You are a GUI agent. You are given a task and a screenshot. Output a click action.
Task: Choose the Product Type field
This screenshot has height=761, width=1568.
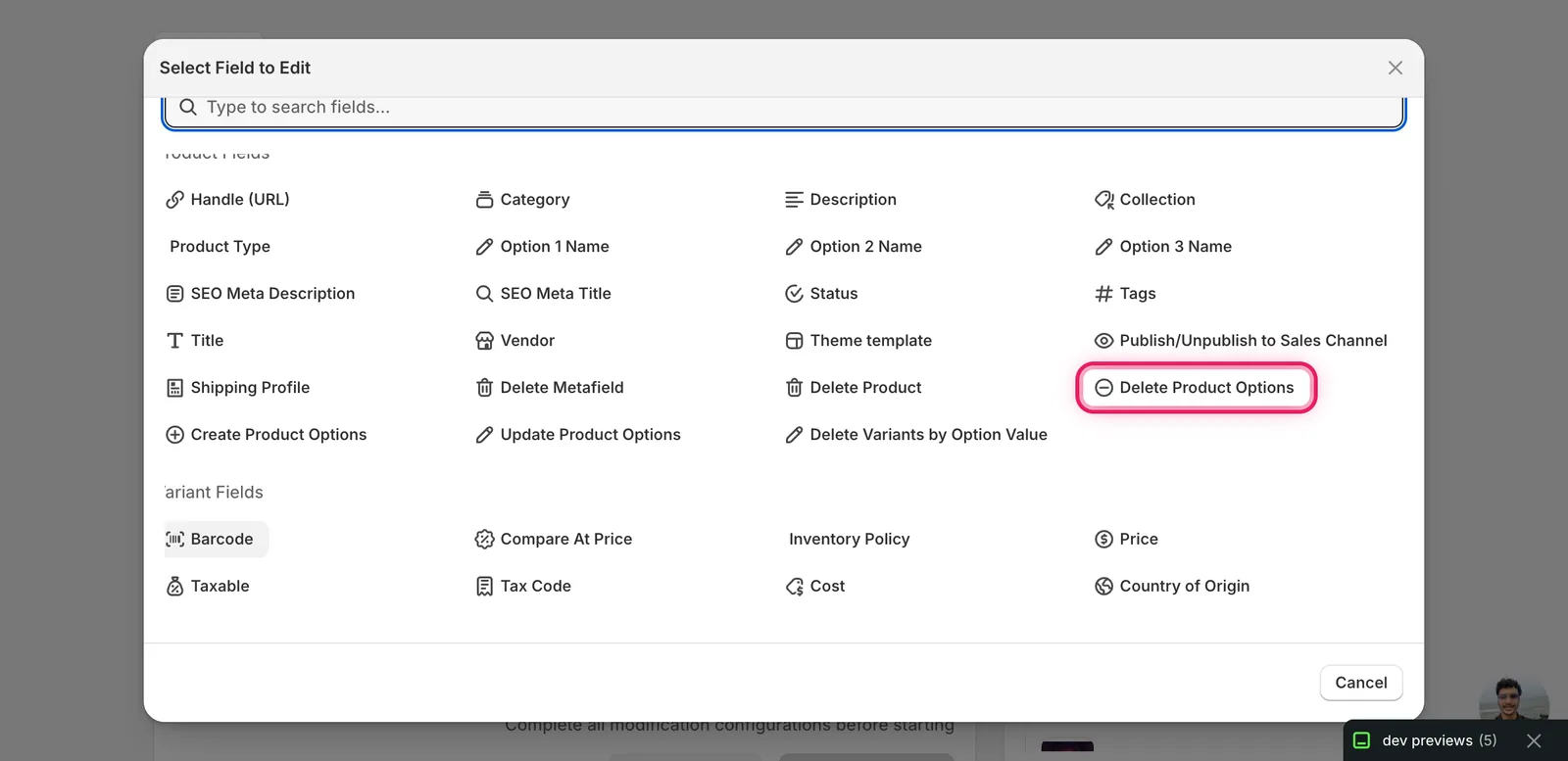pyautogui.click(x=220, y=247)
